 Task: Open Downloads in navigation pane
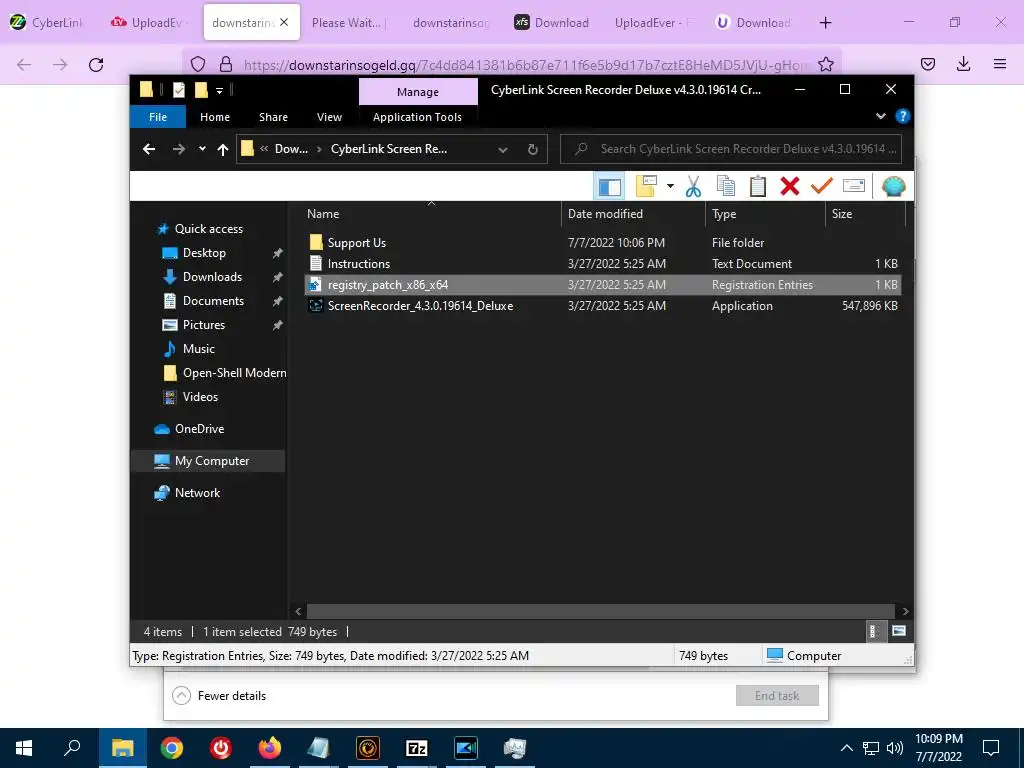[212, 277]
